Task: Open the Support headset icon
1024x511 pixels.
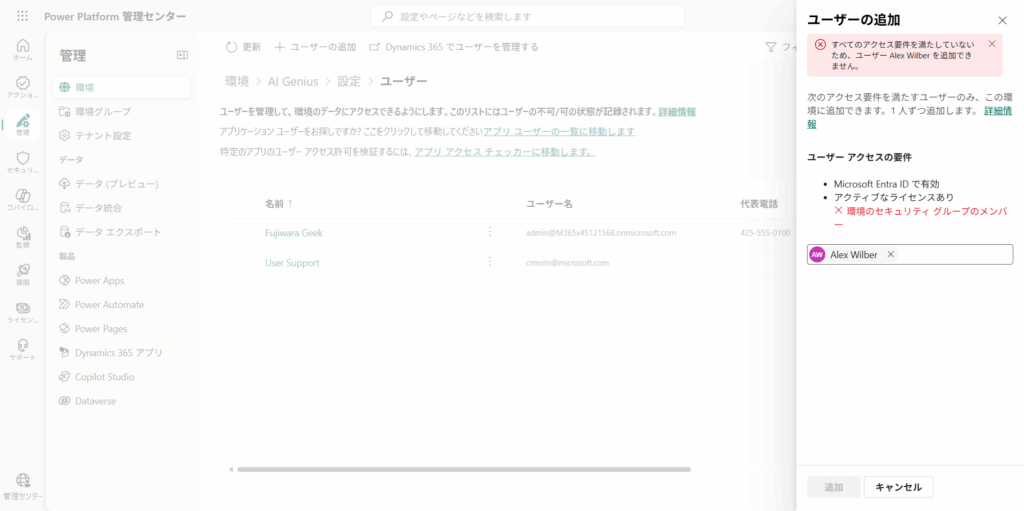Action: coord(22,348)
